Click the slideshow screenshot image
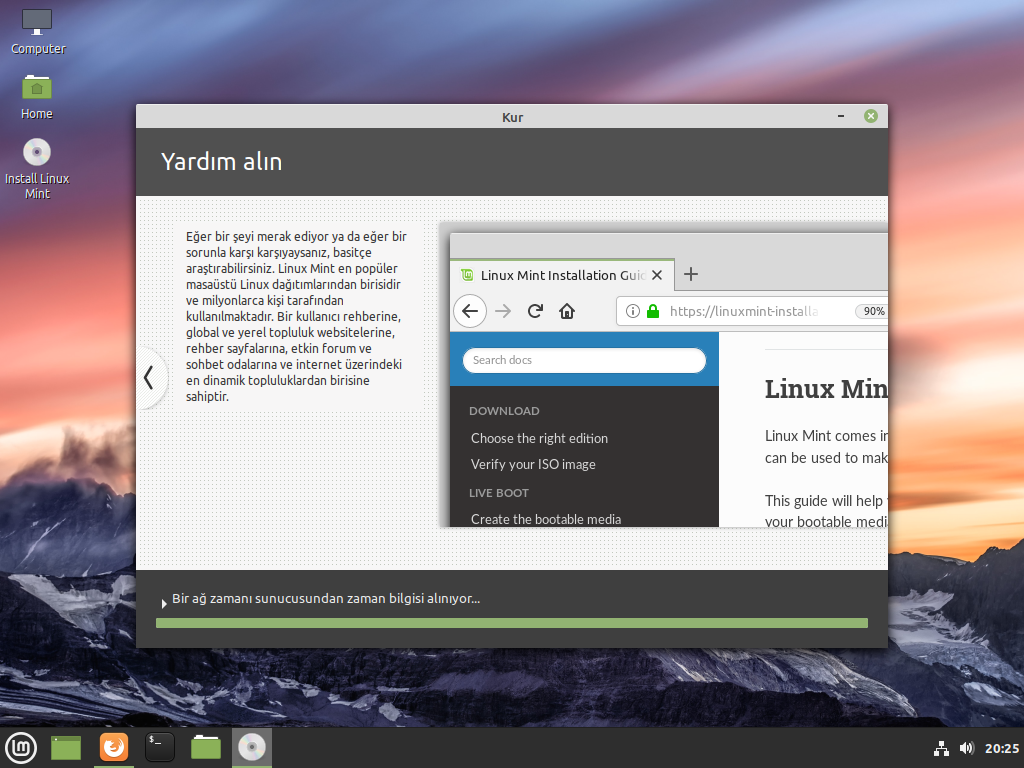This screenshot has width=1024, height=768. tap(664, 376)
